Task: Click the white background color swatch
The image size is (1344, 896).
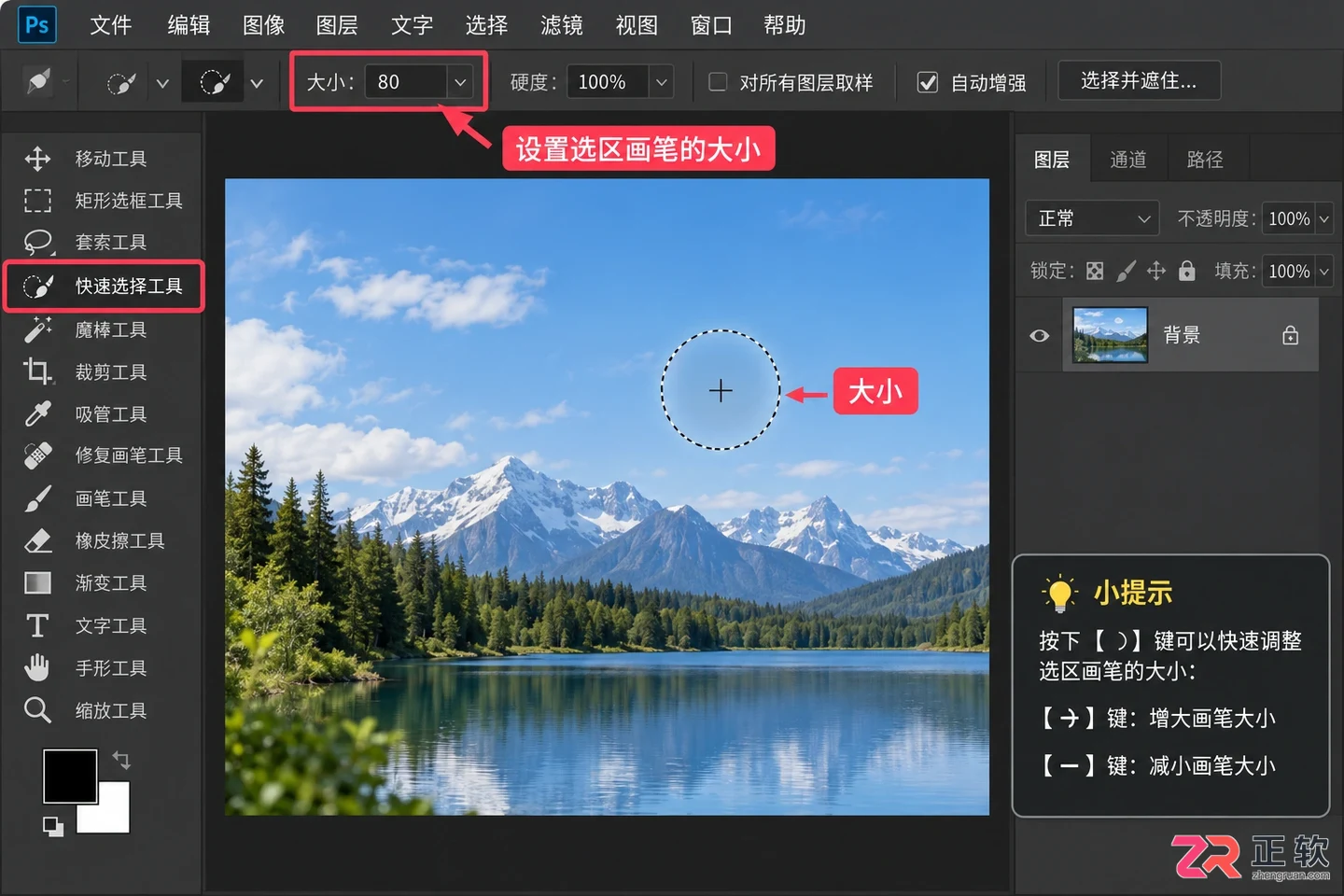Action: point(110,814)
